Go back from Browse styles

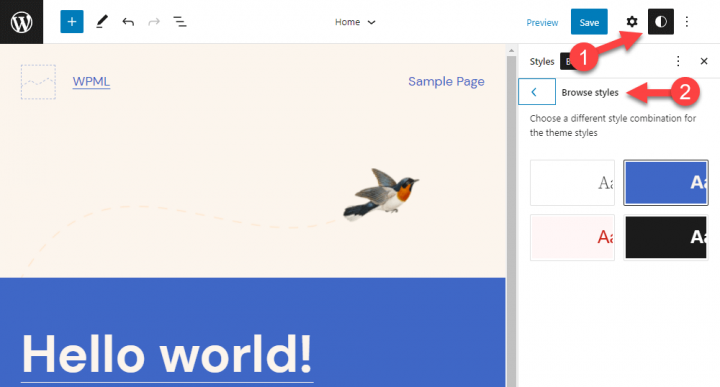coord(537,92)
